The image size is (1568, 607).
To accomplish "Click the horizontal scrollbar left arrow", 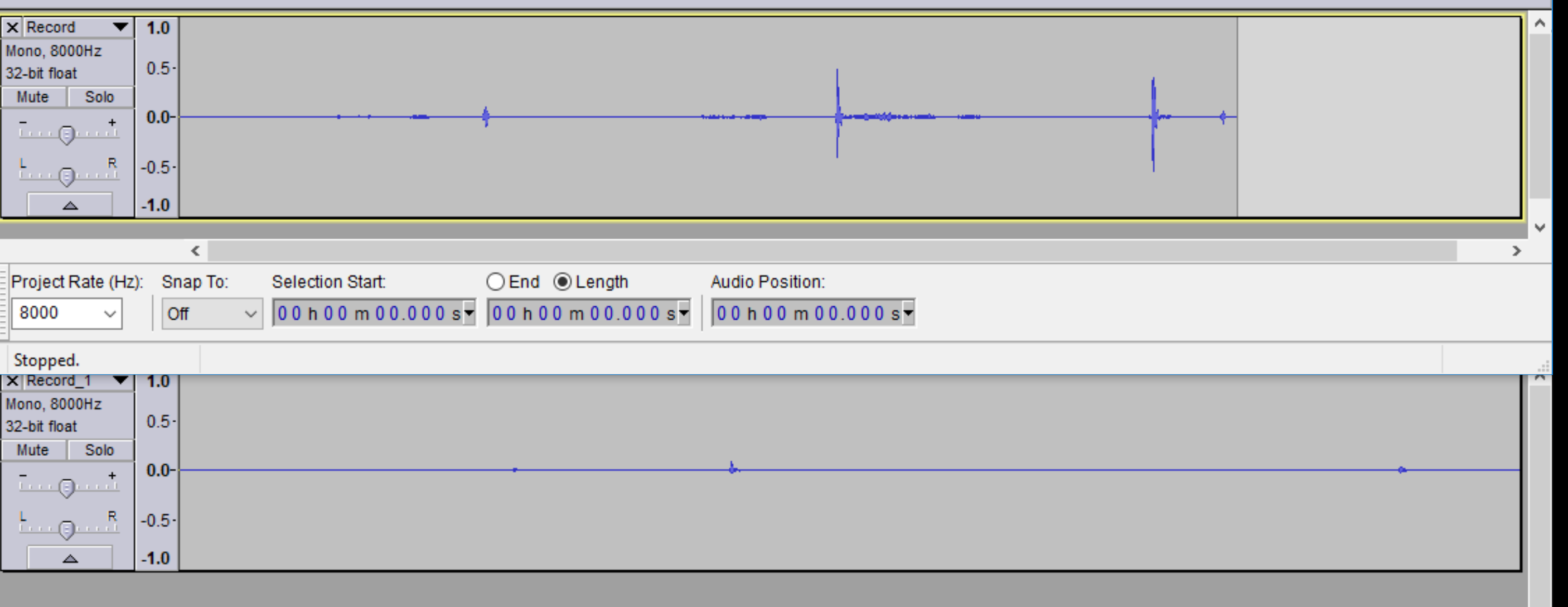I will 195,251.
